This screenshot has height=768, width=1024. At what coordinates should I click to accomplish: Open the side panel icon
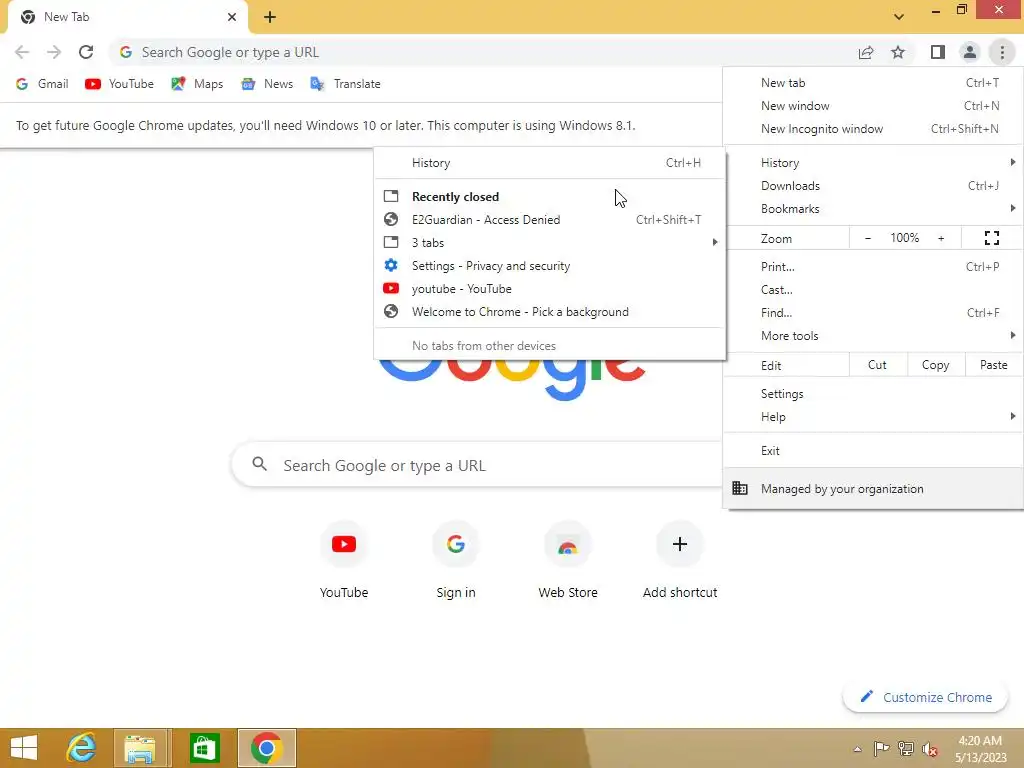938,52
